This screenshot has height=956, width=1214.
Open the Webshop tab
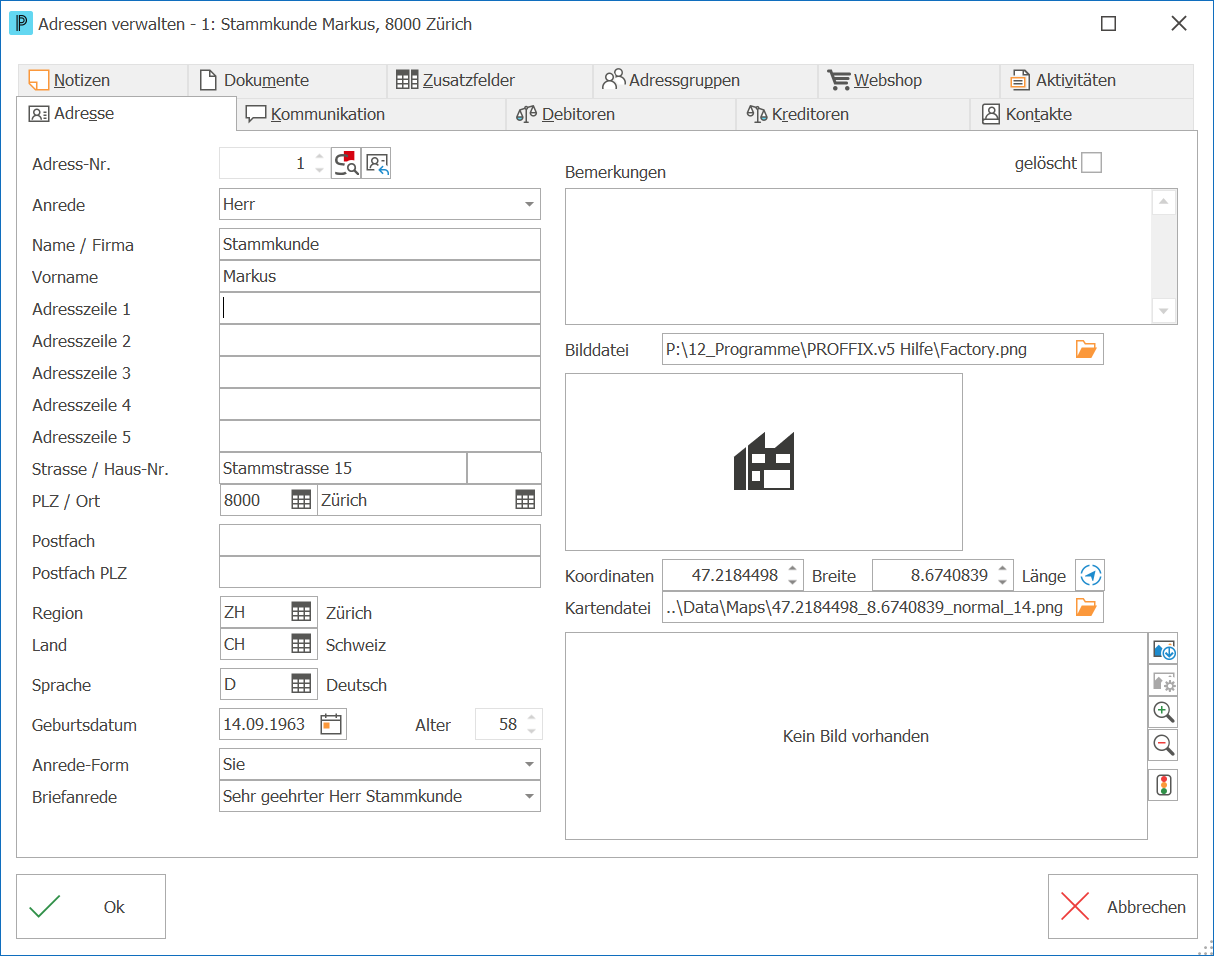click(x=909, y=81)
